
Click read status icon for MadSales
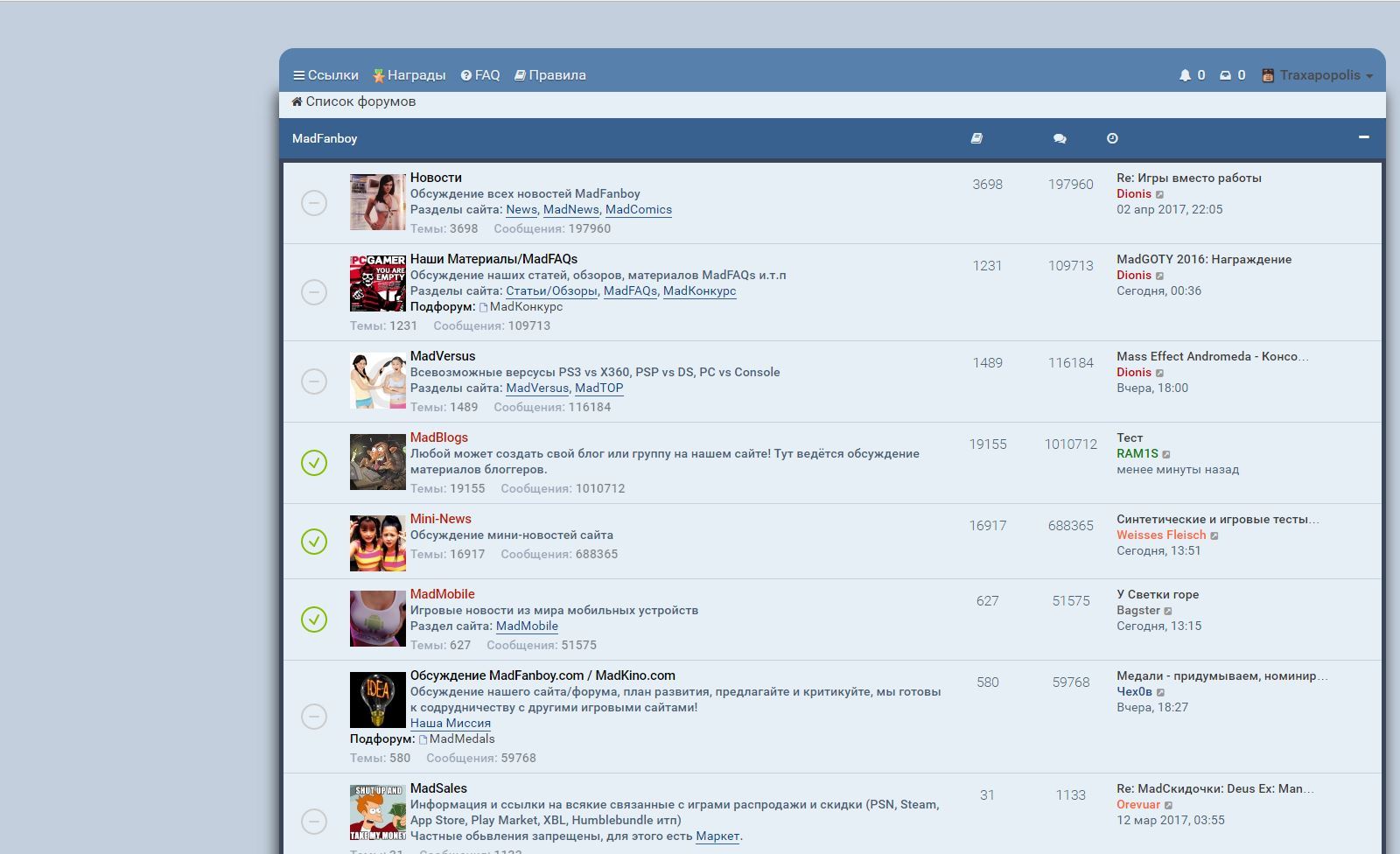pyautogui.click(x=314, y=822)
